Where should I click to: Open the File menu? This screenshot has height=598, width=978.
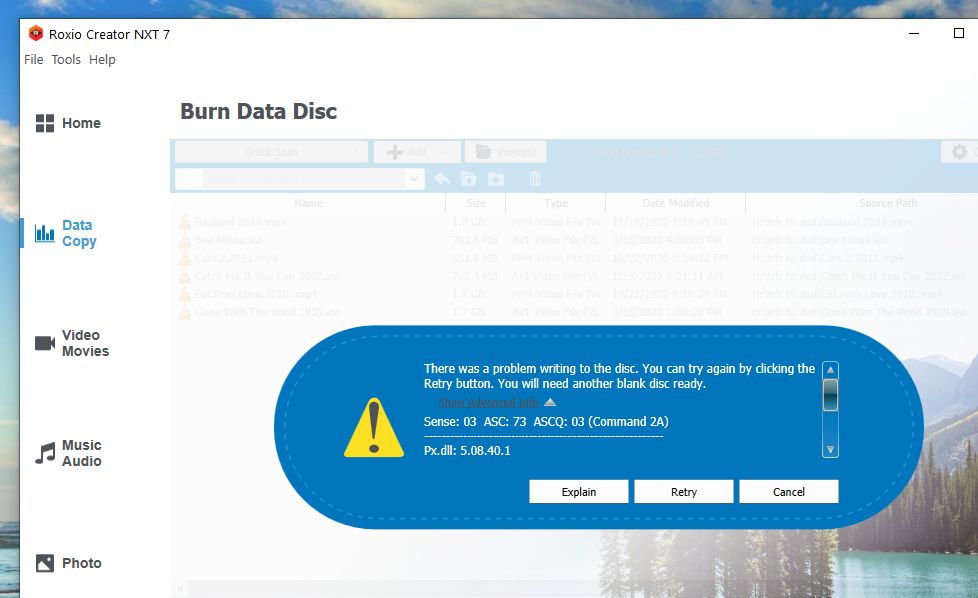click(34, 60)
